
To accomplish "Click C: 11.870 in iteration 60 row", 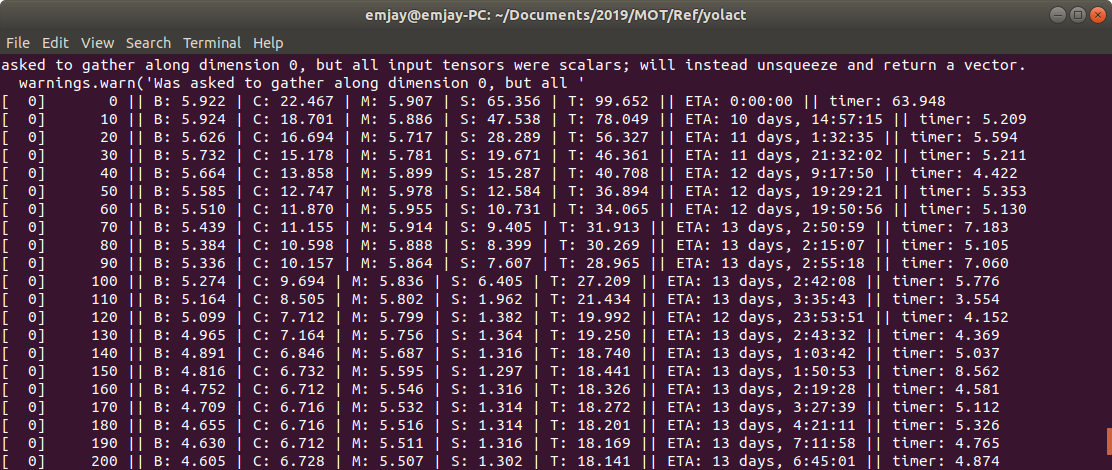I will tap(293, 210).
